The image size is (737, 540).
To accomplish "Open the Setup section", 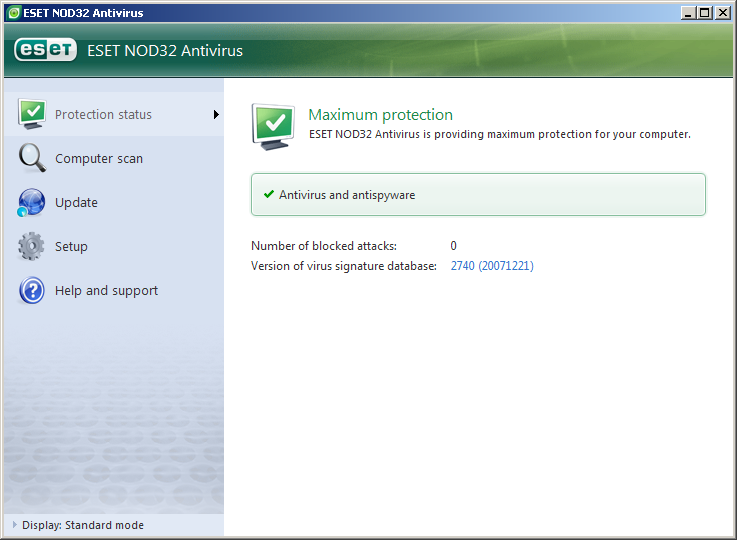I will tap(114, 246).
